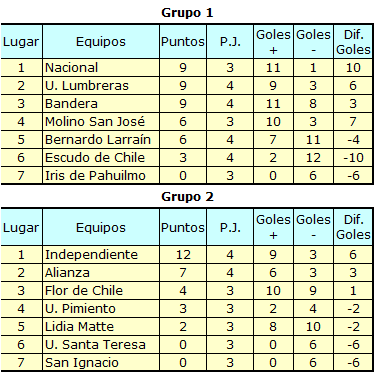The height and width of the screenshot is (372, 374).
Task: Select U. Santa Teresa team cell
Action: point(101,345)
